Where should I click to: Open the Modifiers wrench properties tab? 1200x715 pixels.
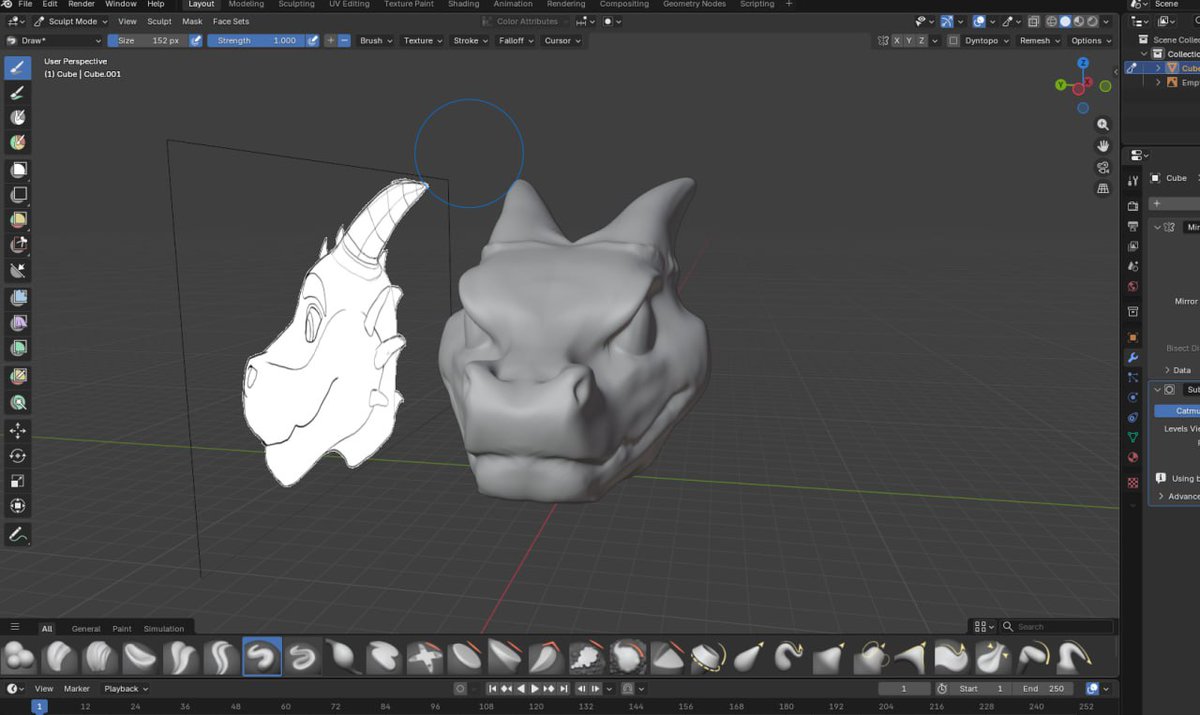click(1133, 357)
